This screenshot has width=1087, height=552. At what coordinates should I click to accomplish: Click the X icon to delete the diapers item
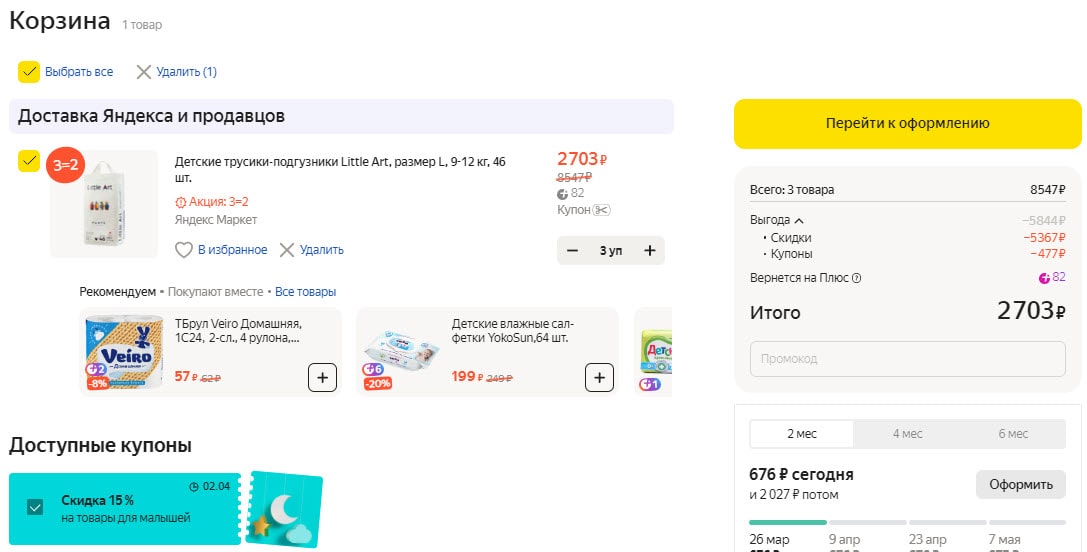click(287, 250)
